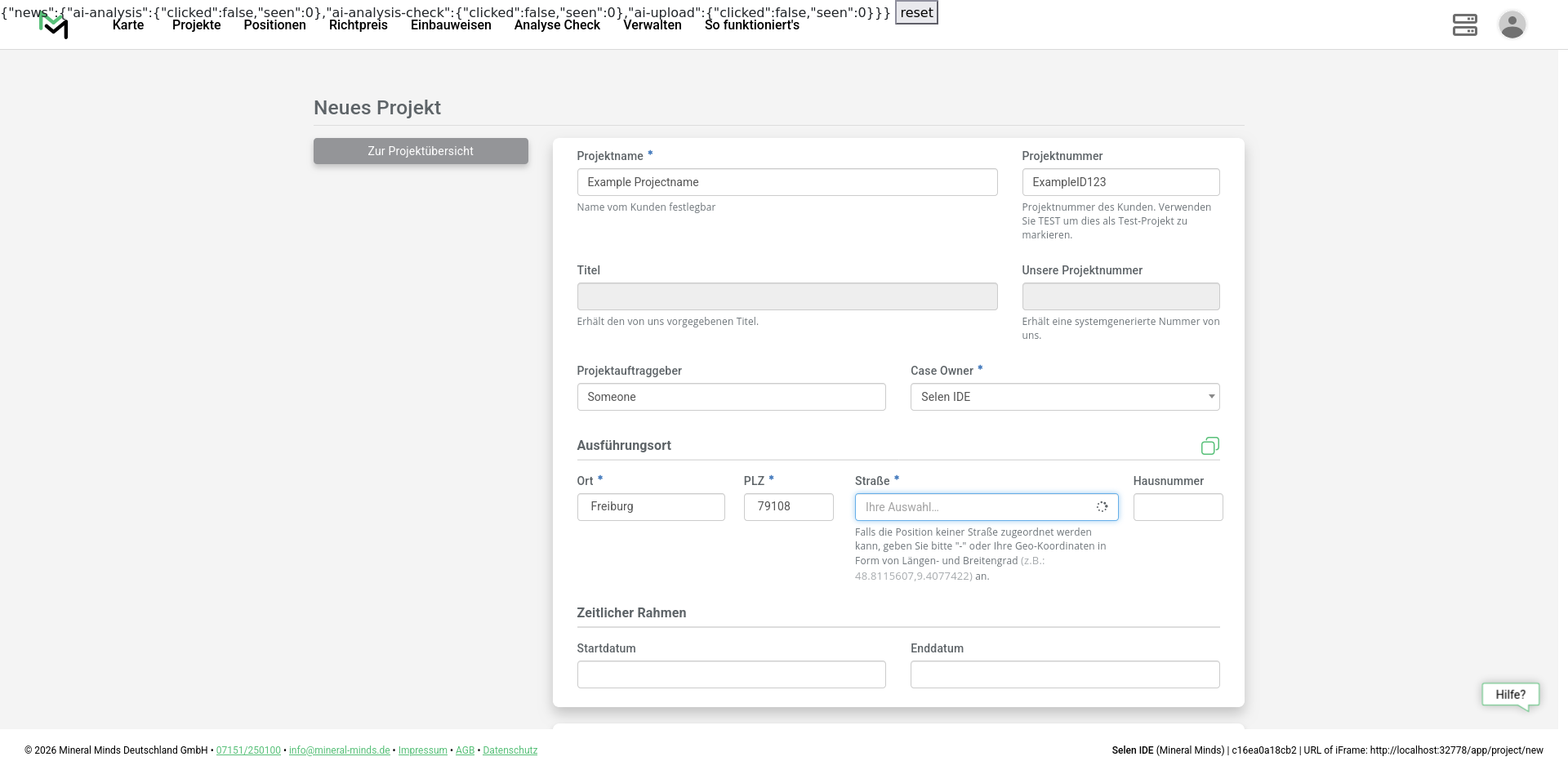This screenshot has height=770, width=1568.
Task: Expand the Case Owner dropdown
Action: (x=1064, y=397)
